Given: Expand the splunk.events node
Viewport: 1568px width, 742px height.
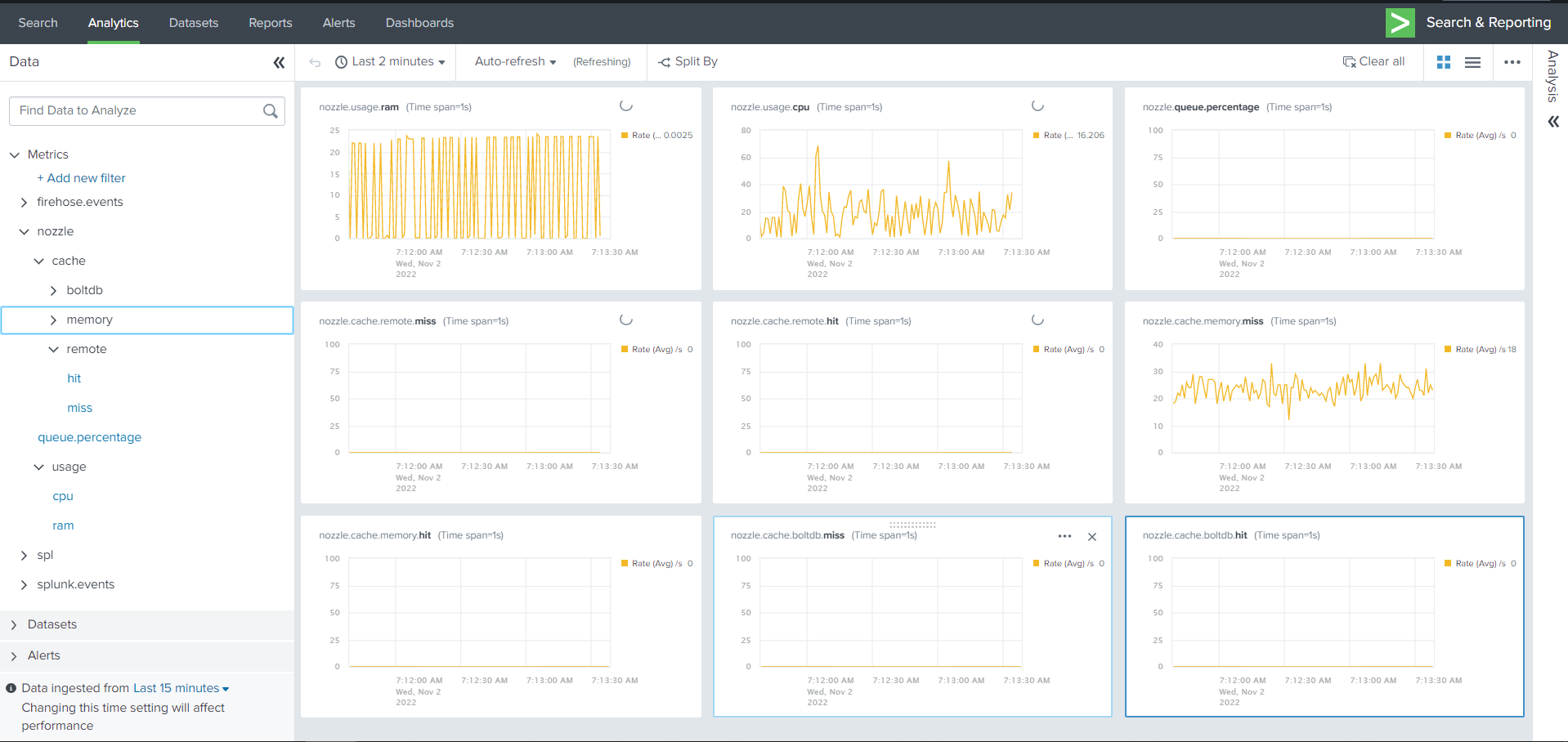Looking at the screenshot, I should (x=24, y=584).
